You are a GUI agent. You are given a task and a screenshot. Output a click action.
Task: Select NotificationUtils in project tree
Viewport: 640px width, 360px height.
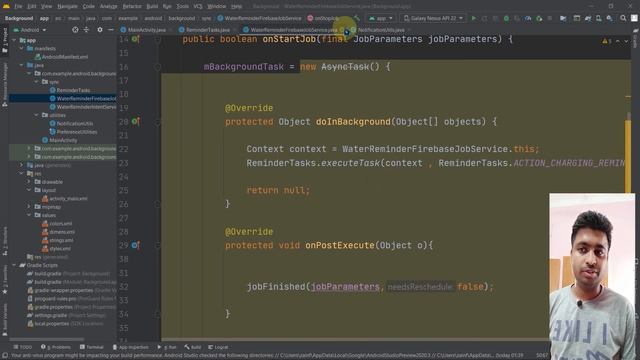pos(74,124)
